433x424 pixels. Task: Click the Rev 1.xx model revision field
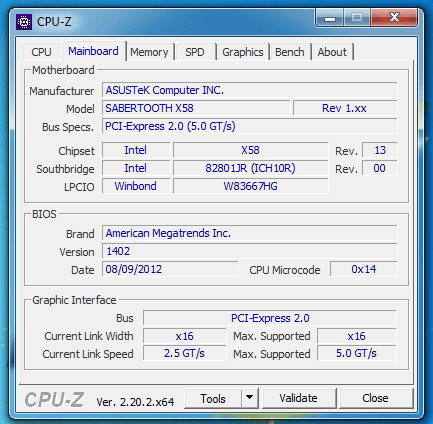click(x=345, y=108)
